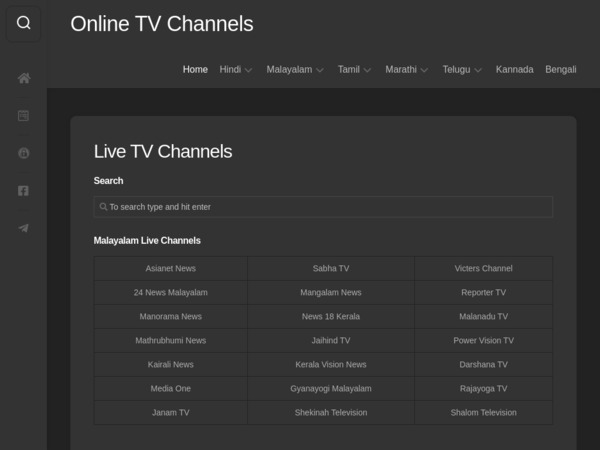Viewport: 600px width, 450px height.
Task: Select the Malanadu TV channel
Action: click(484, 316)
